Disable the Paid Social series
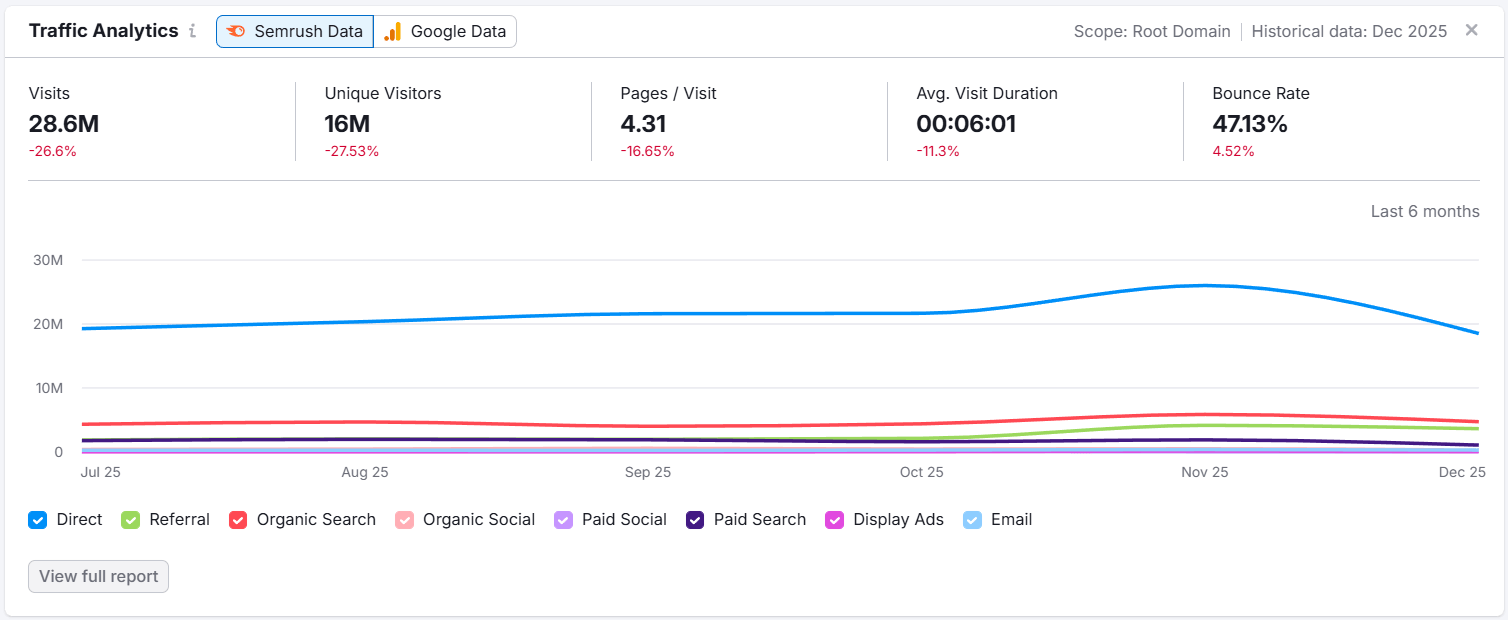Screen dimensions: 1508x620 click(x=563, y=520)
